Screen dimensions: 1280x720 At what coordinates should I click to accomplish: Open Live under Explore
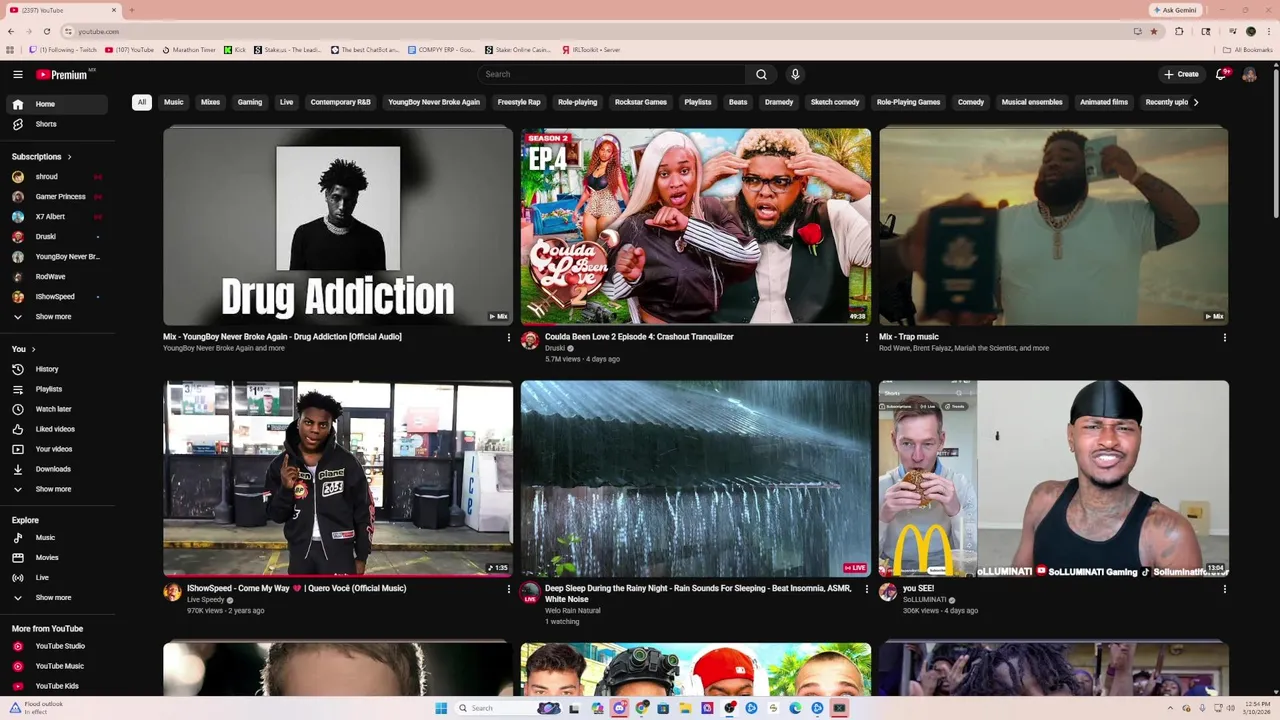coord(56,578)
